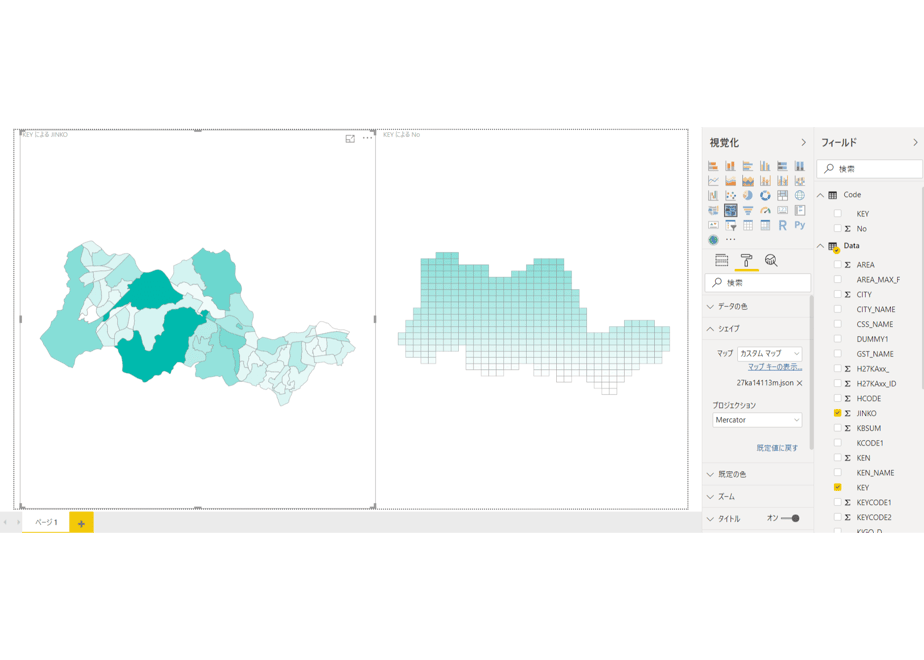Check the HCODE field checkbox
This screenshot has height=660, width=924.
click(837, 398)
